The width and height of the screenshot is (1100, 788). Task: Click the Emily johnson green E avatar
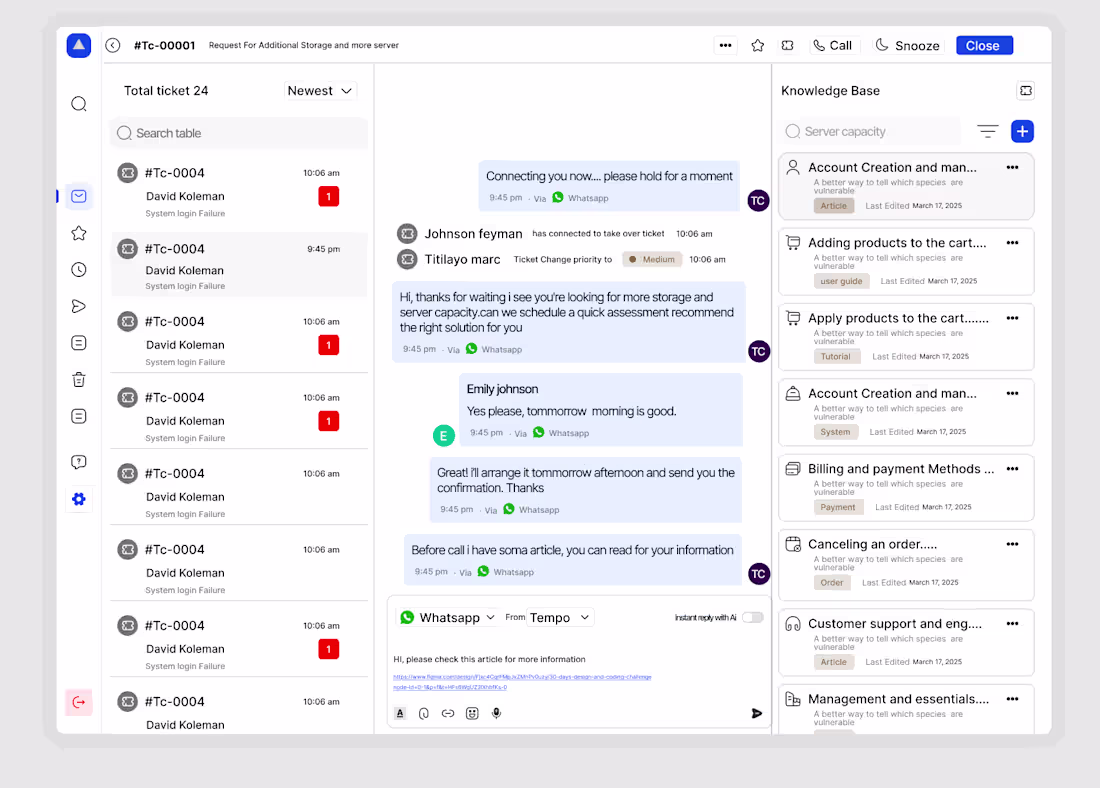tap(443, 436)
